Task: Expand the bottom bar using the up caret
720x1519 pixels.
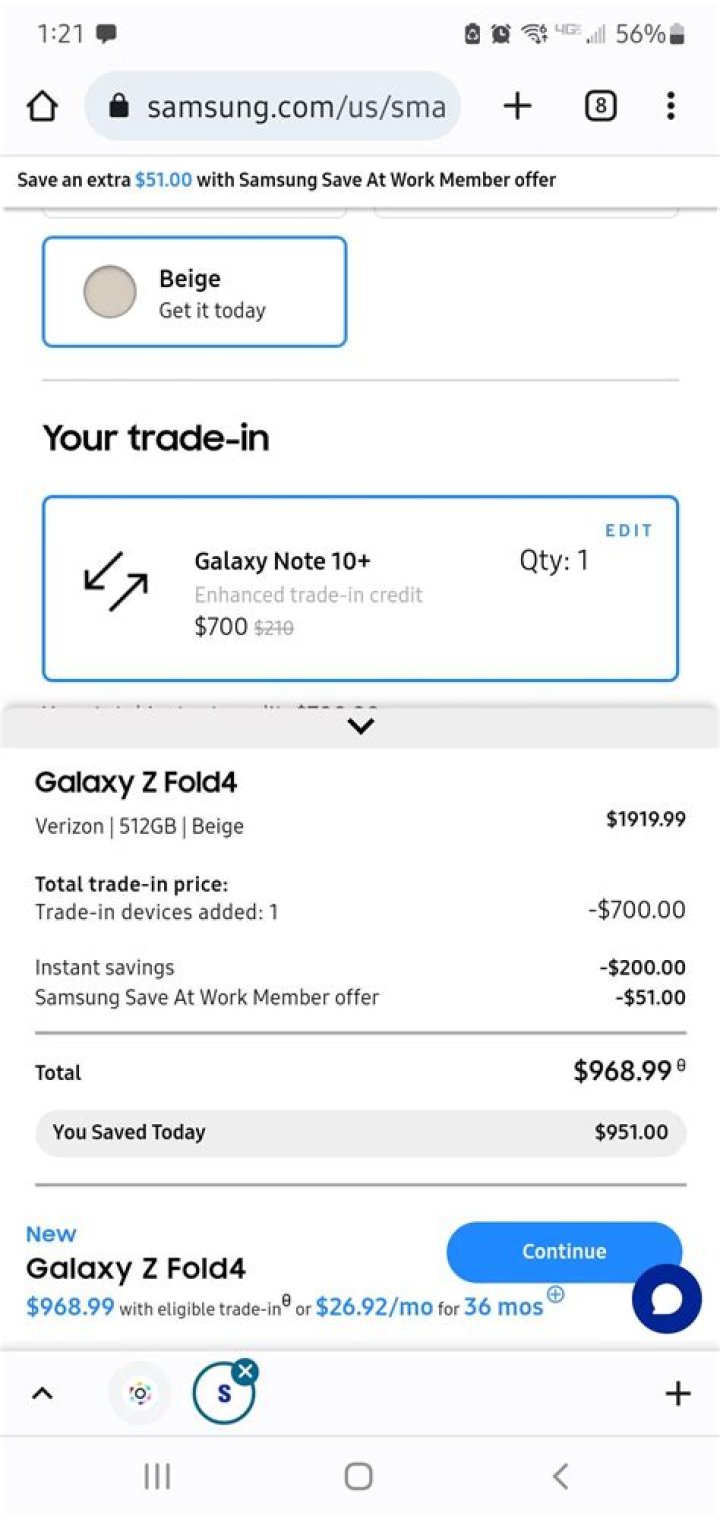Action: 42,1392
